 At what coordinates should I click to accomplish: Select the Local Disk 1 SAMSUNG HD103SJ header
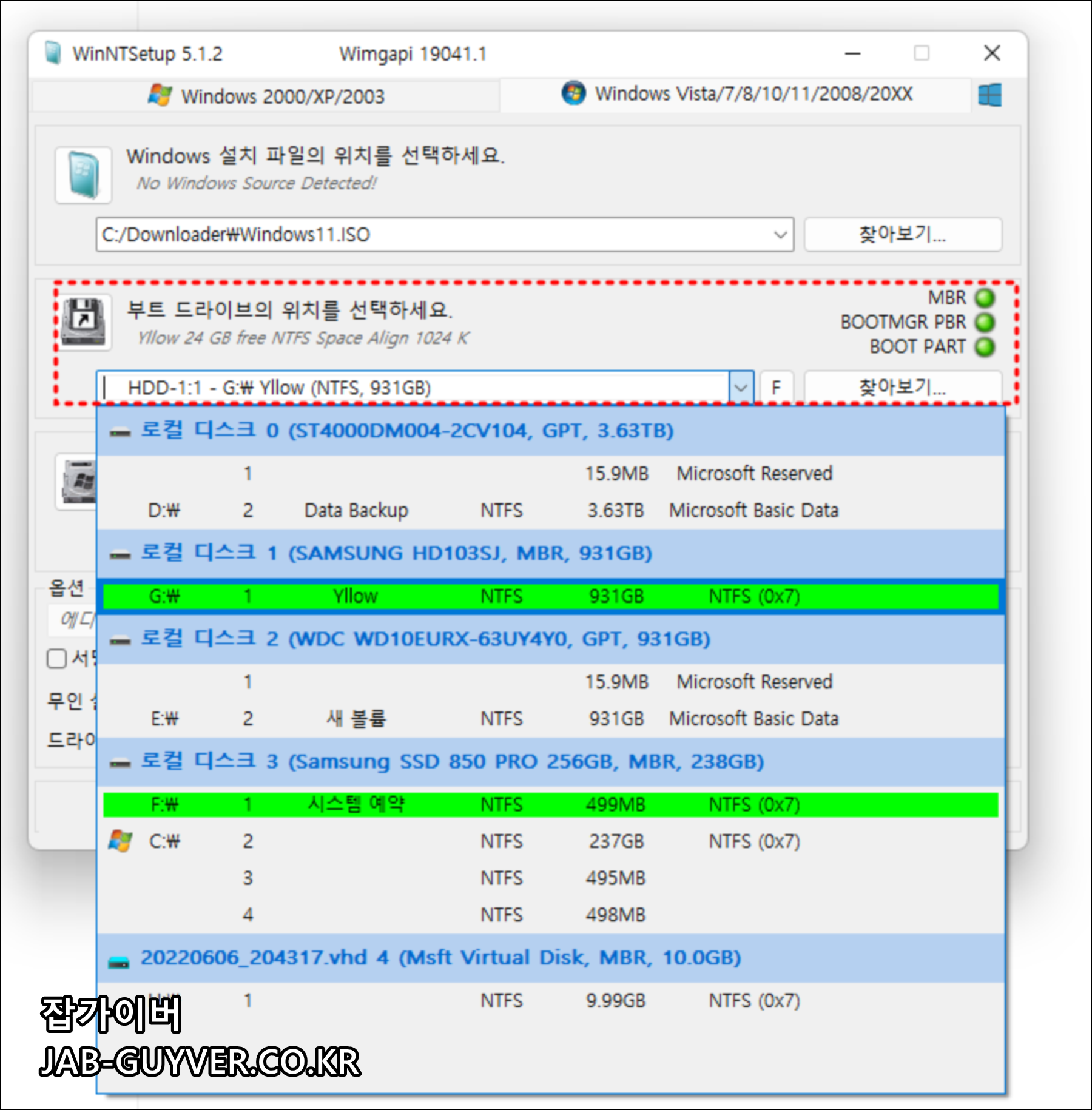[x=550, y=553]
